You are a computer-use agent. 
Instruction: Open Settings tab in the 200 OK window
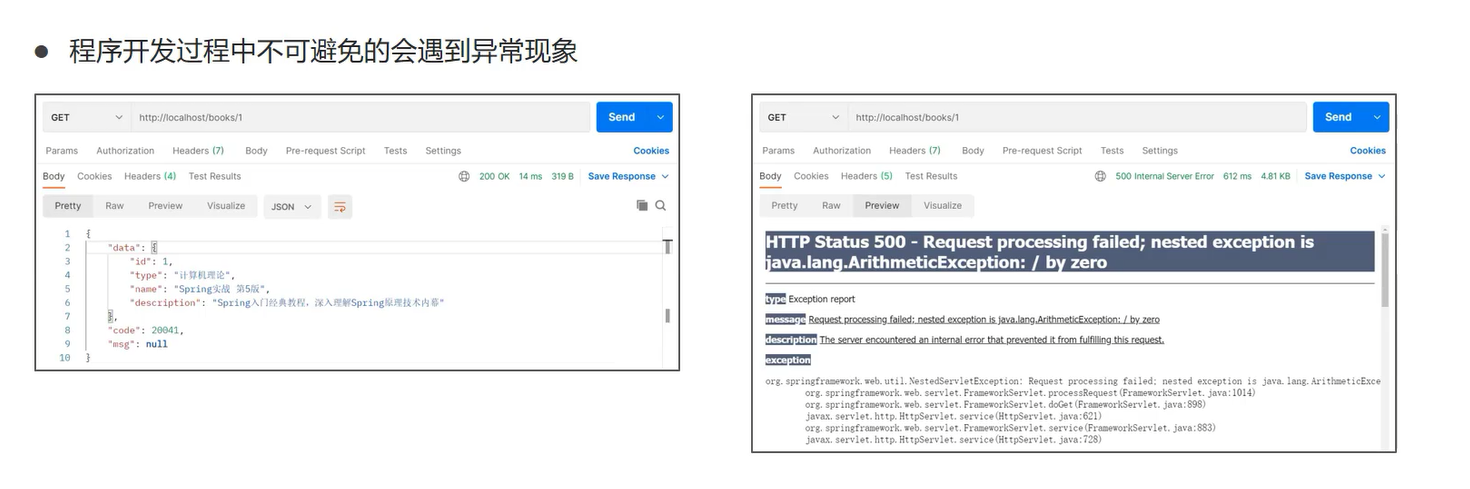coord(443,151)
